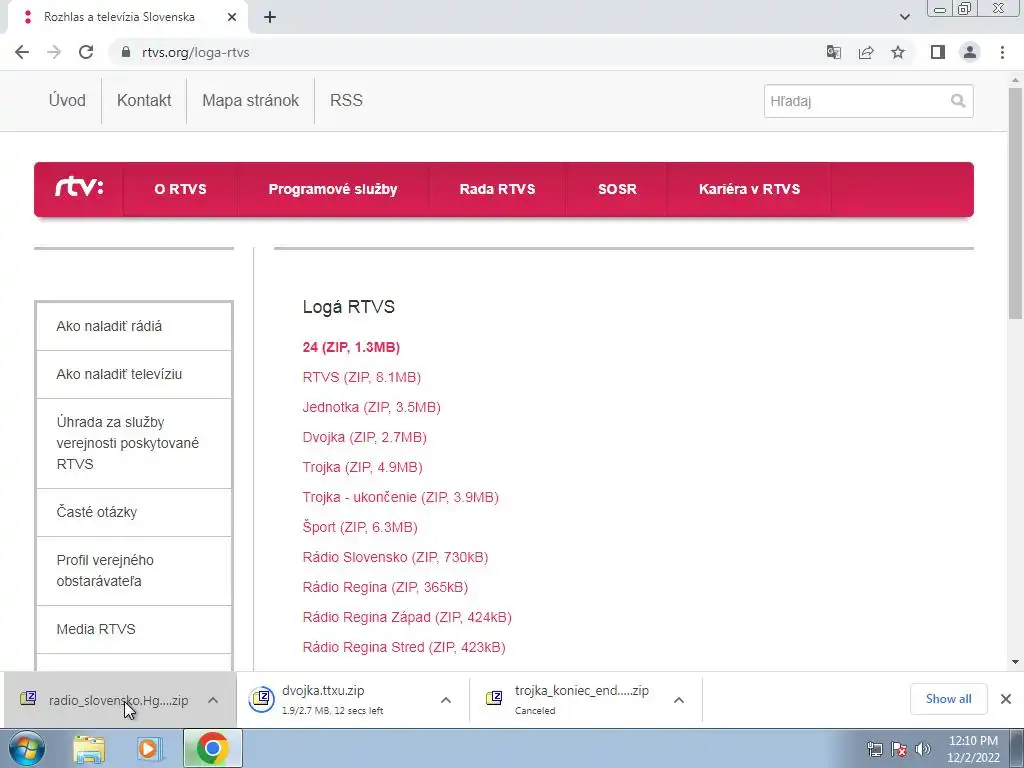Open Časté otázky sidebar item

tap(134, 513)
